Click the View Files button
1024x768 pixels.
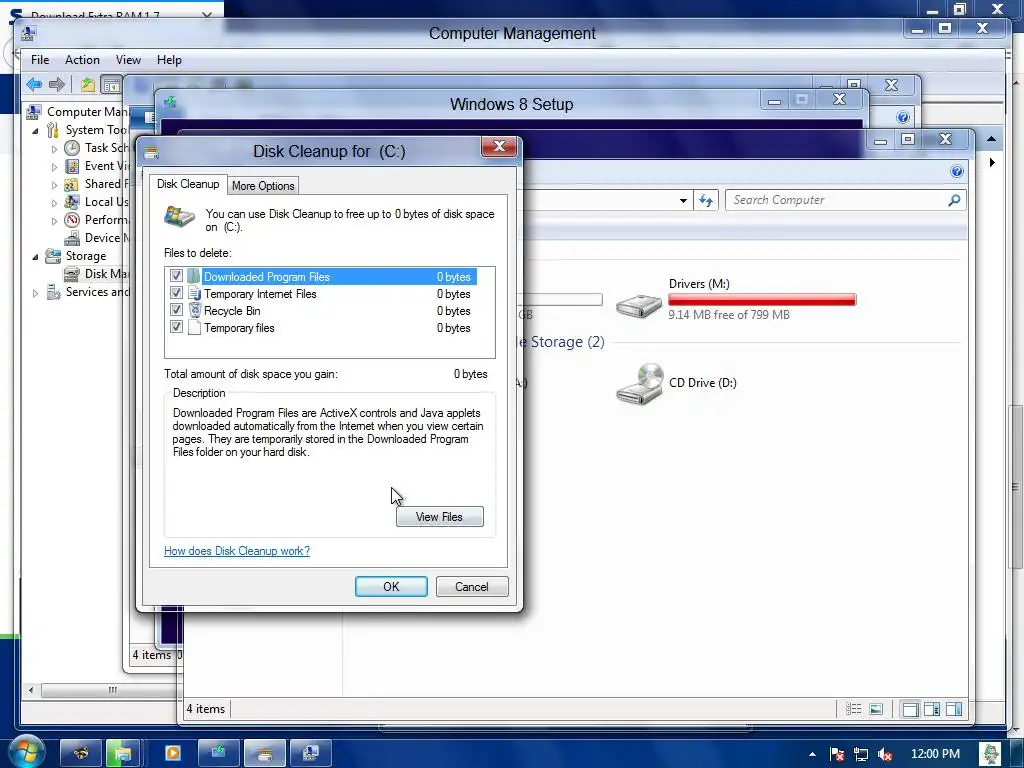(x=440, y=517)
